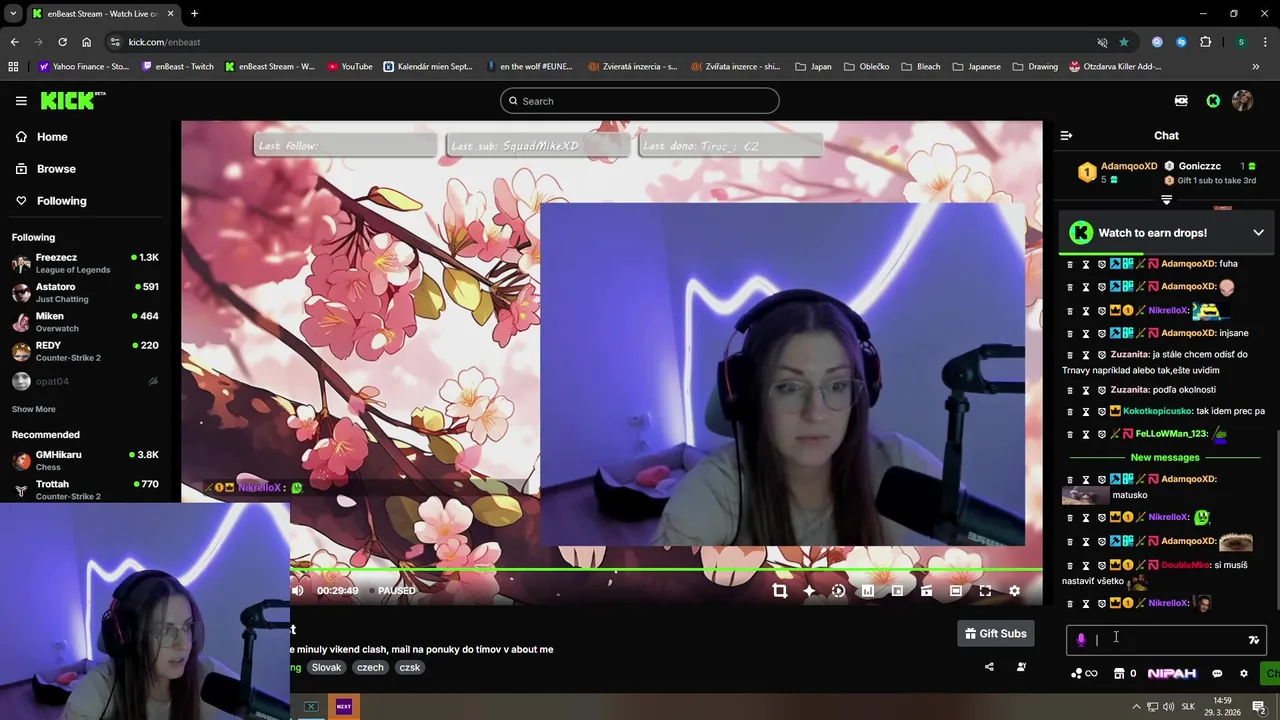Click AdamqooXD in gift leaderboard
This screenshot has width=1280, height=720.
[1128, 166]
